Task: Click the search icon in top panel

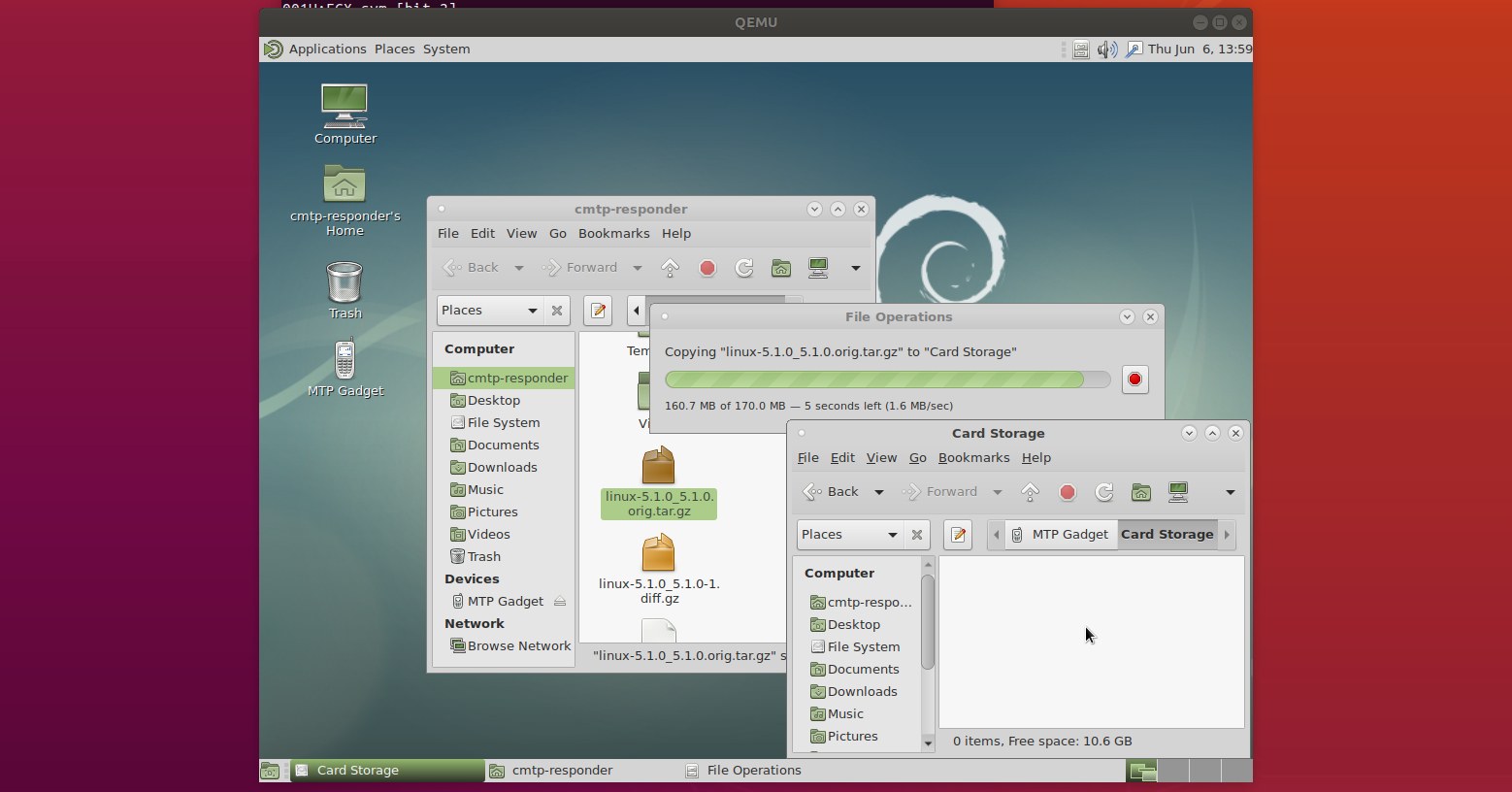Action: [1134, 49]
